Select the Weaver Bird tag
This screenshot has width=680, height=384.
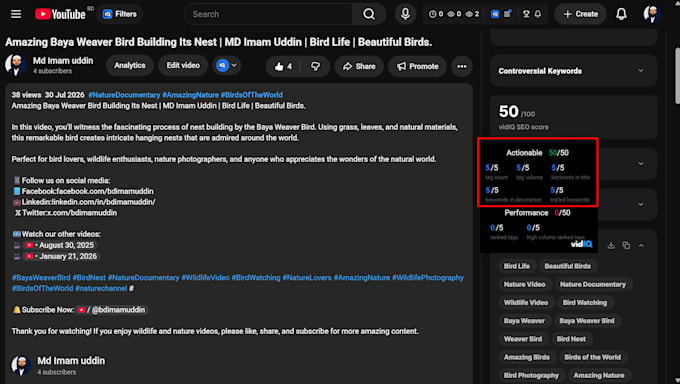tap(523, 339)
